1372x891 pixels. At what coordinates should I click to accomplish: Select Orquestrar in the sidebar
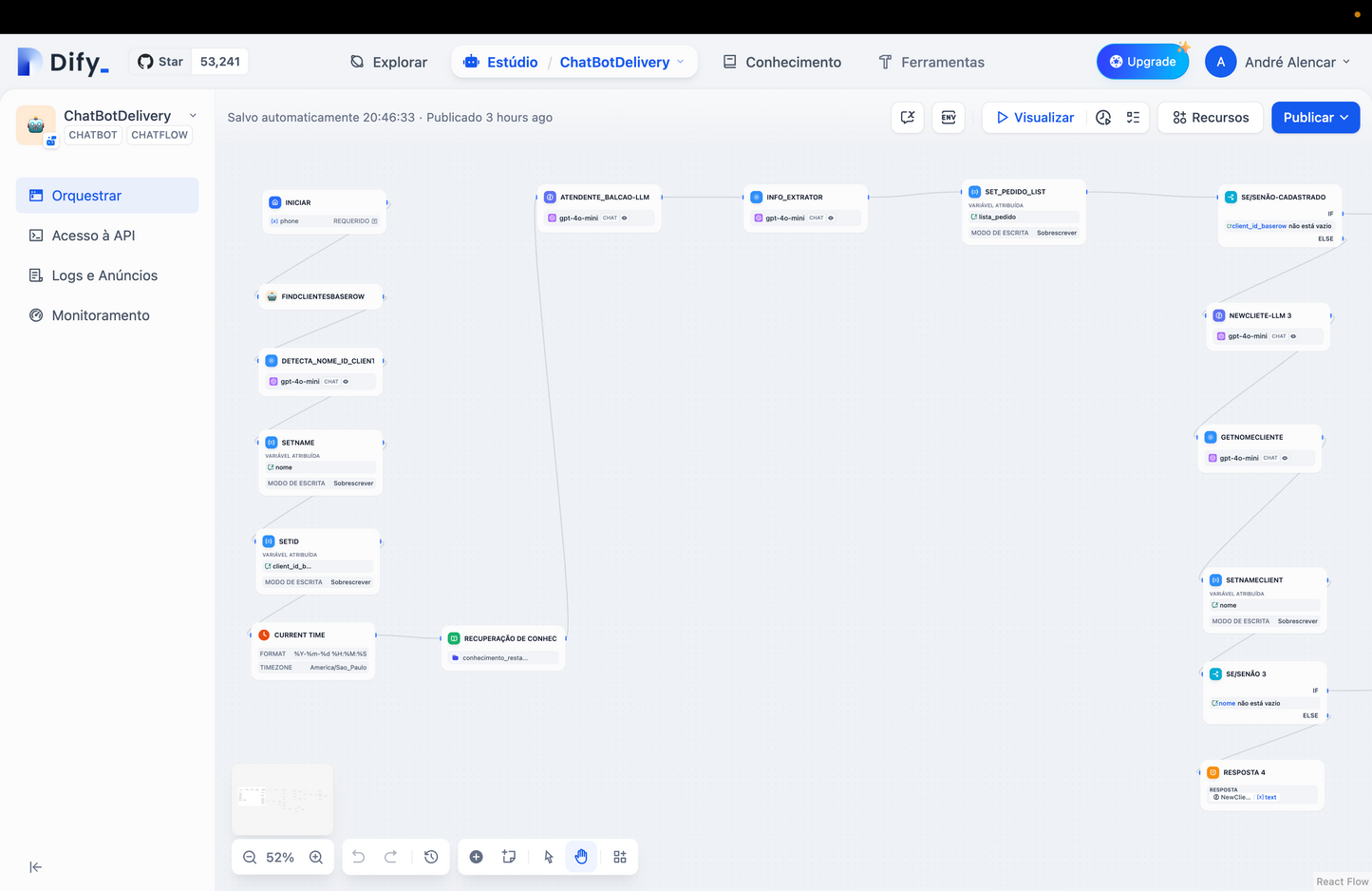click(x=107, y=195)
